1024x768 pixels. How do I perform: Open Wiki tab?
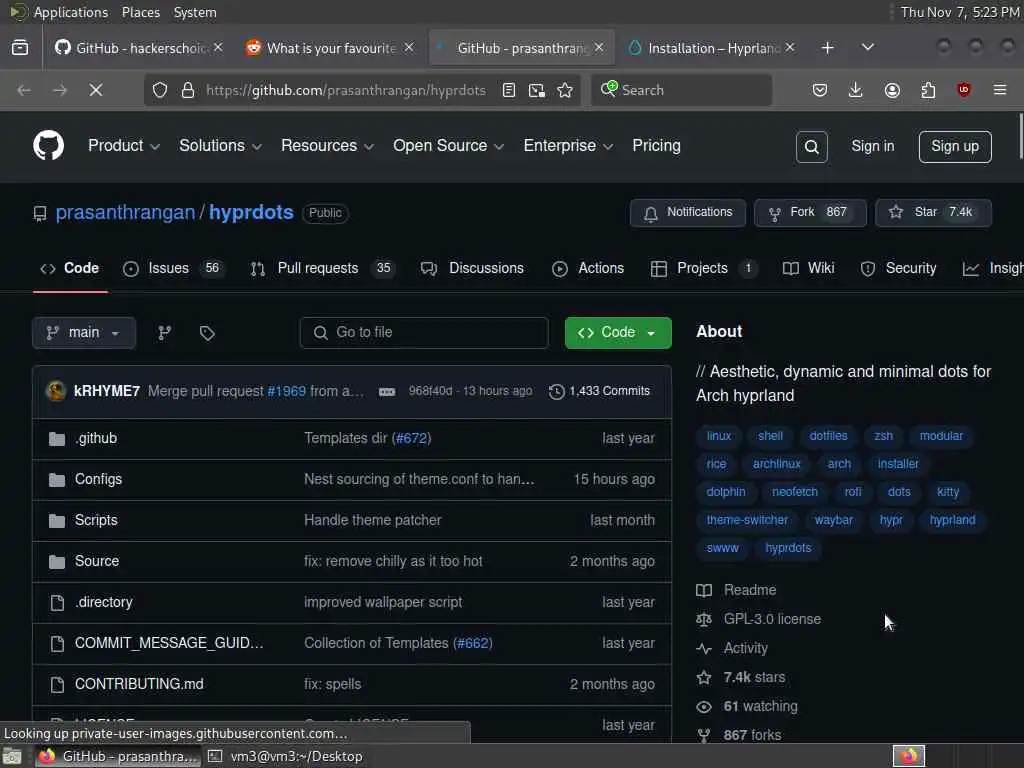pos(808,268)
